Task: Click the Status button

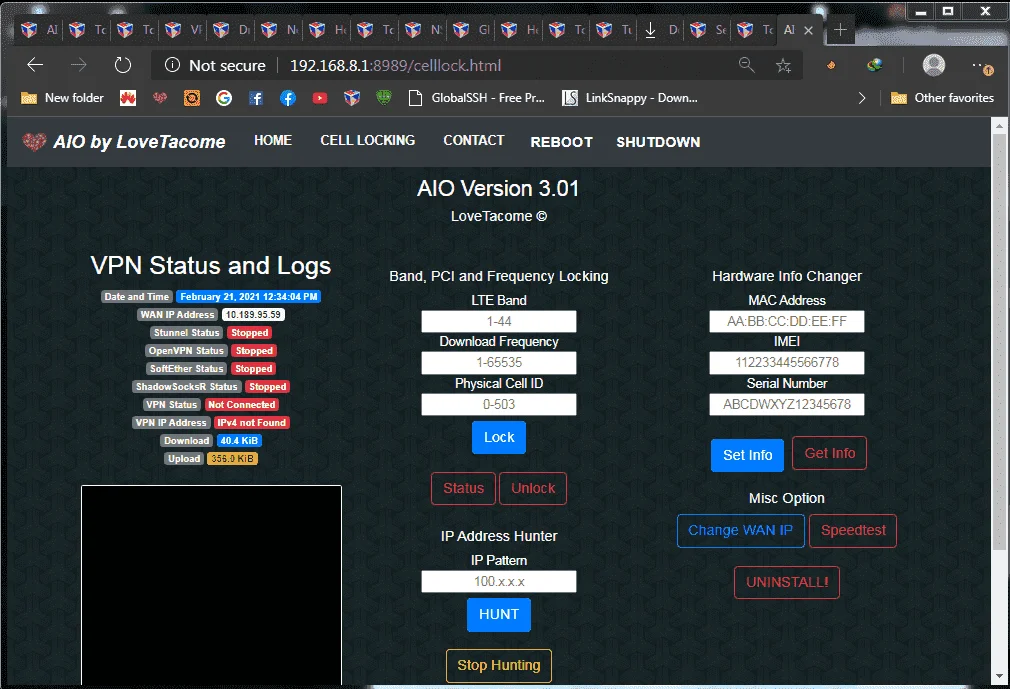Action: click(463, 488)
